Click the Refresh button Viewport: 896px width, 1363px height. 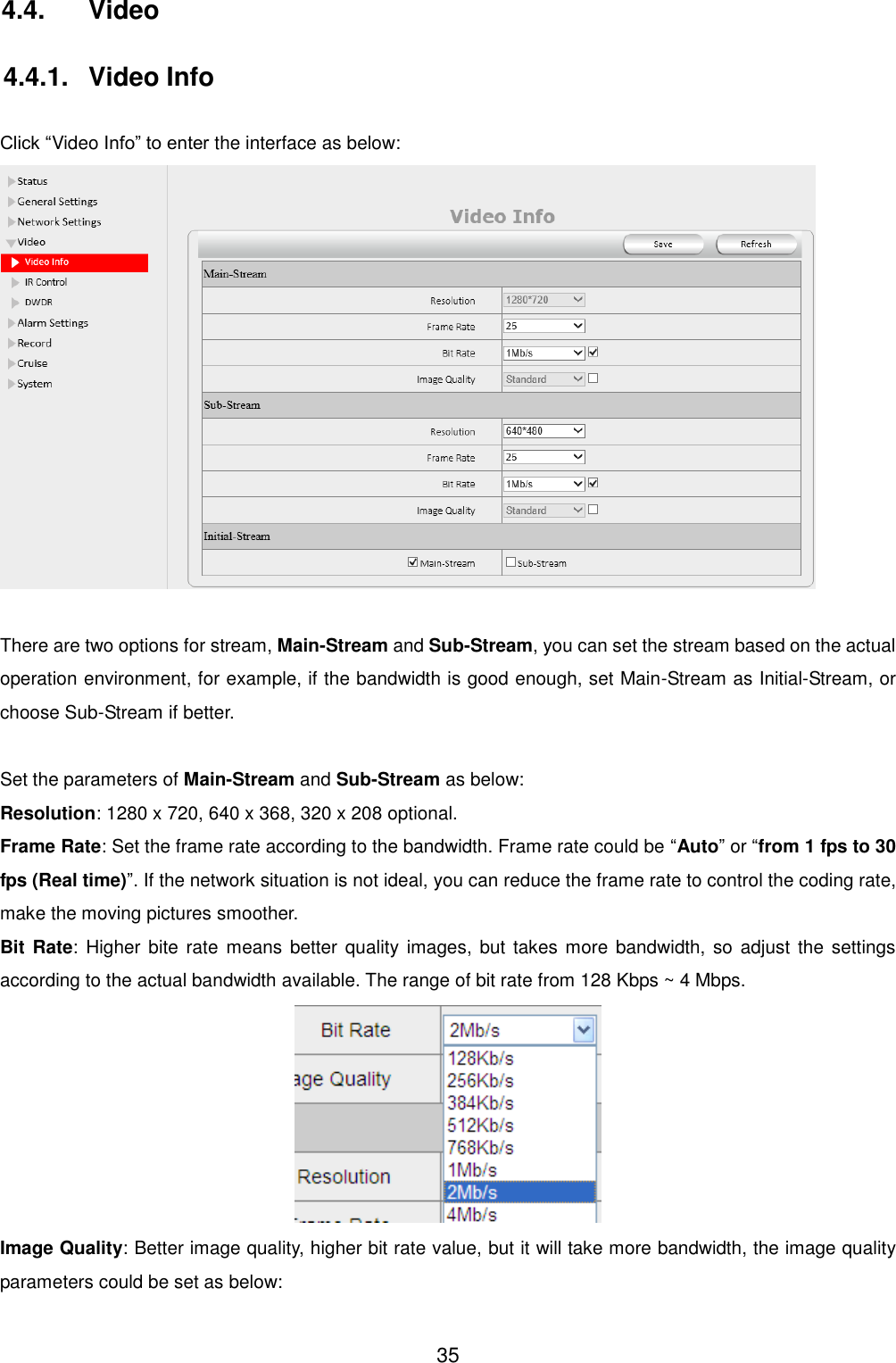pyautogui.click(x=756, y=243)
